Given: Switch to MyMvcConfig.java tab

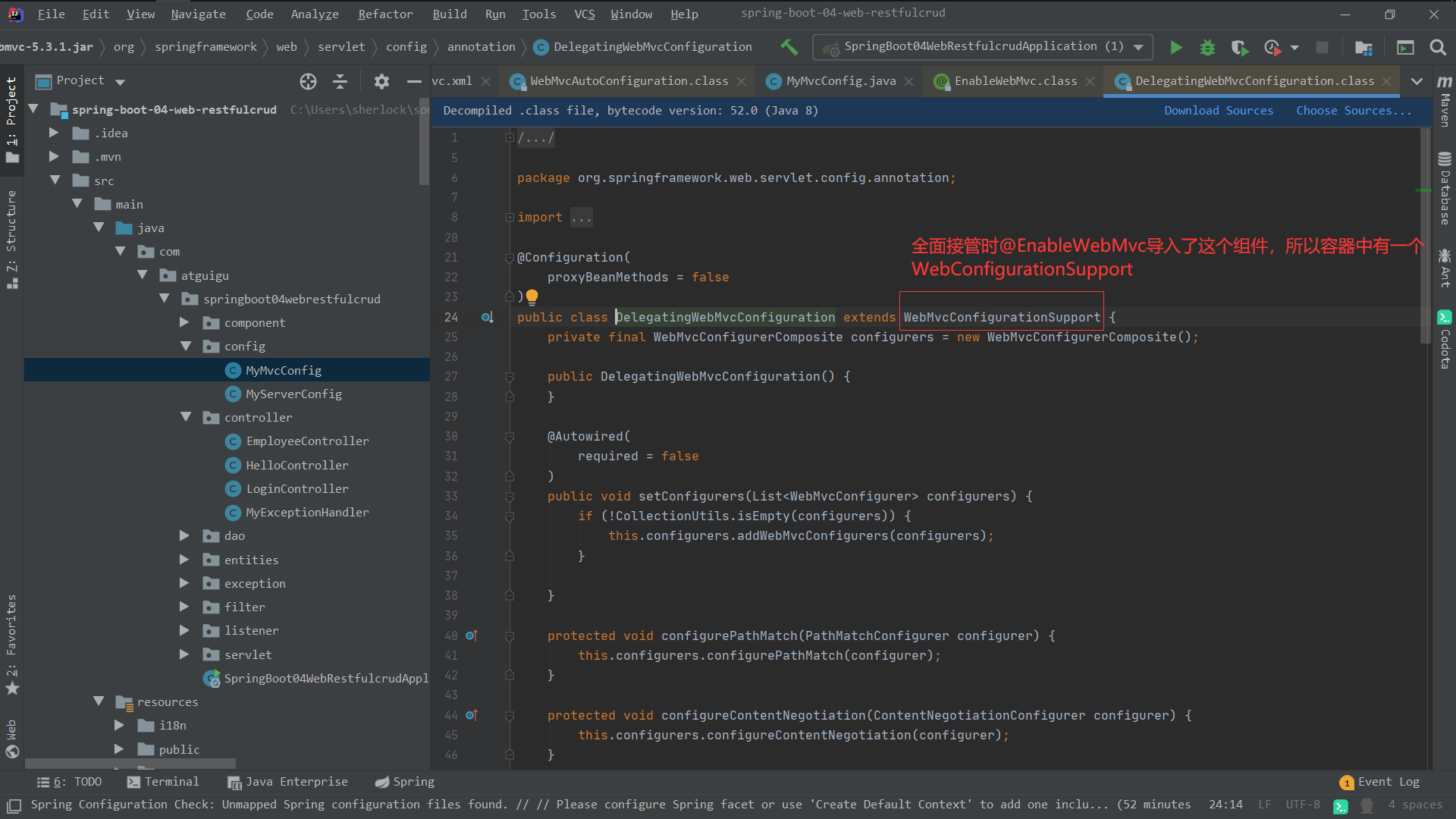Looking at the screenshot, I should pyautogui.click(x=840, y=81).
